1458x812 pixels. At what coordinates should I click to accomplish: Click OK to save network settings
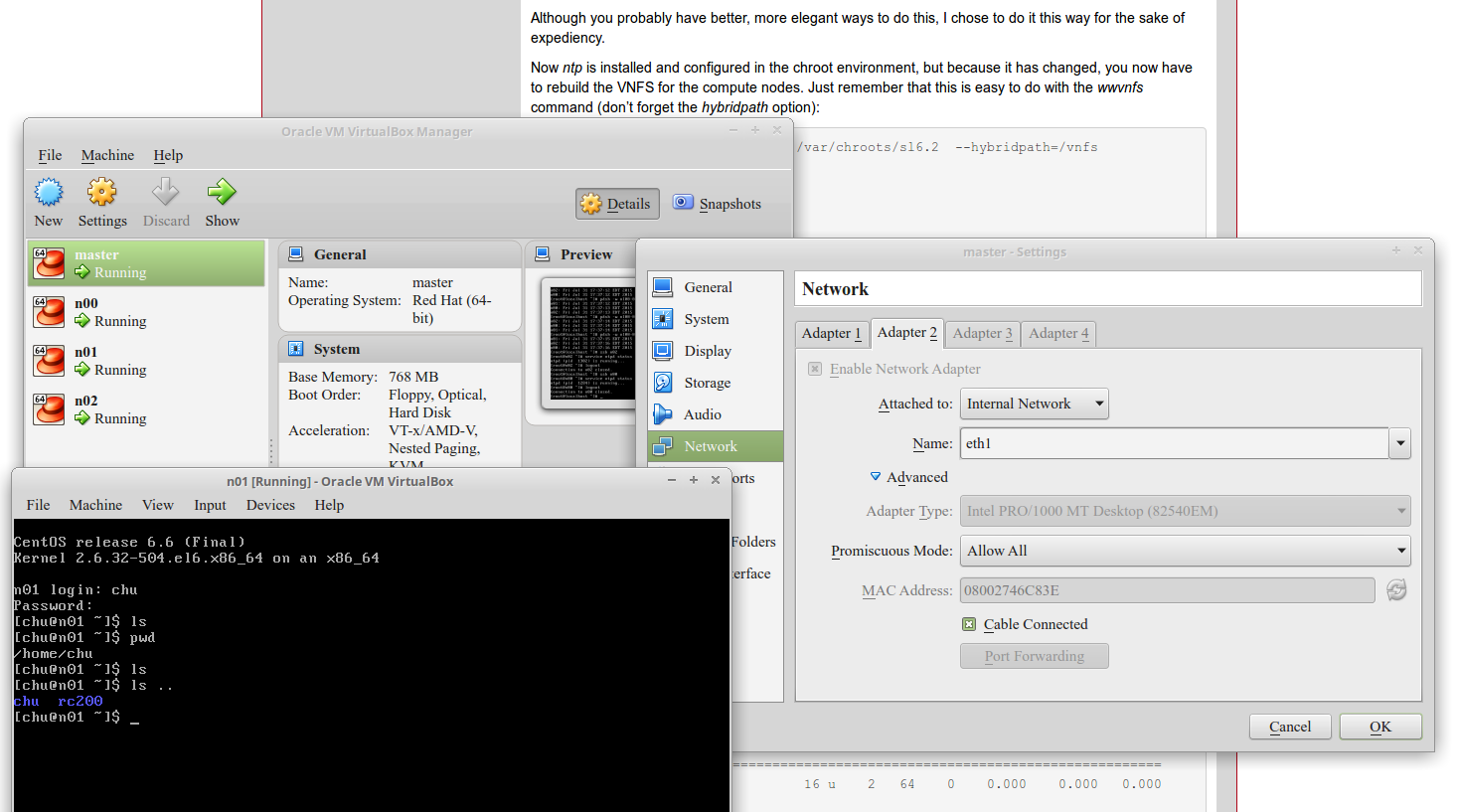point(1379,727)
